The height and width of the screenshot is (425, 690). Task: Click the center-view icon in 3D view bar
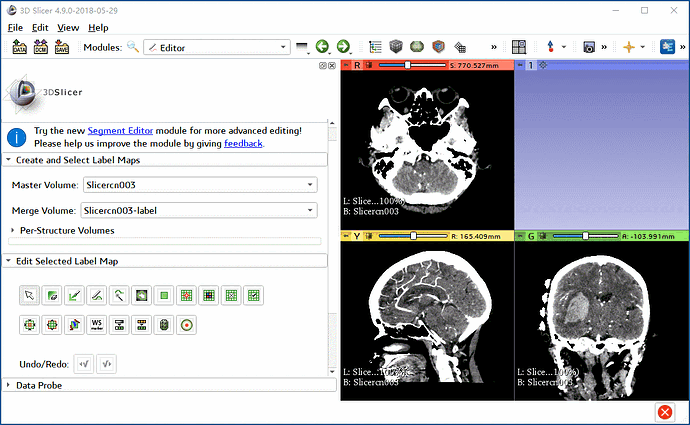coord(543,65)
